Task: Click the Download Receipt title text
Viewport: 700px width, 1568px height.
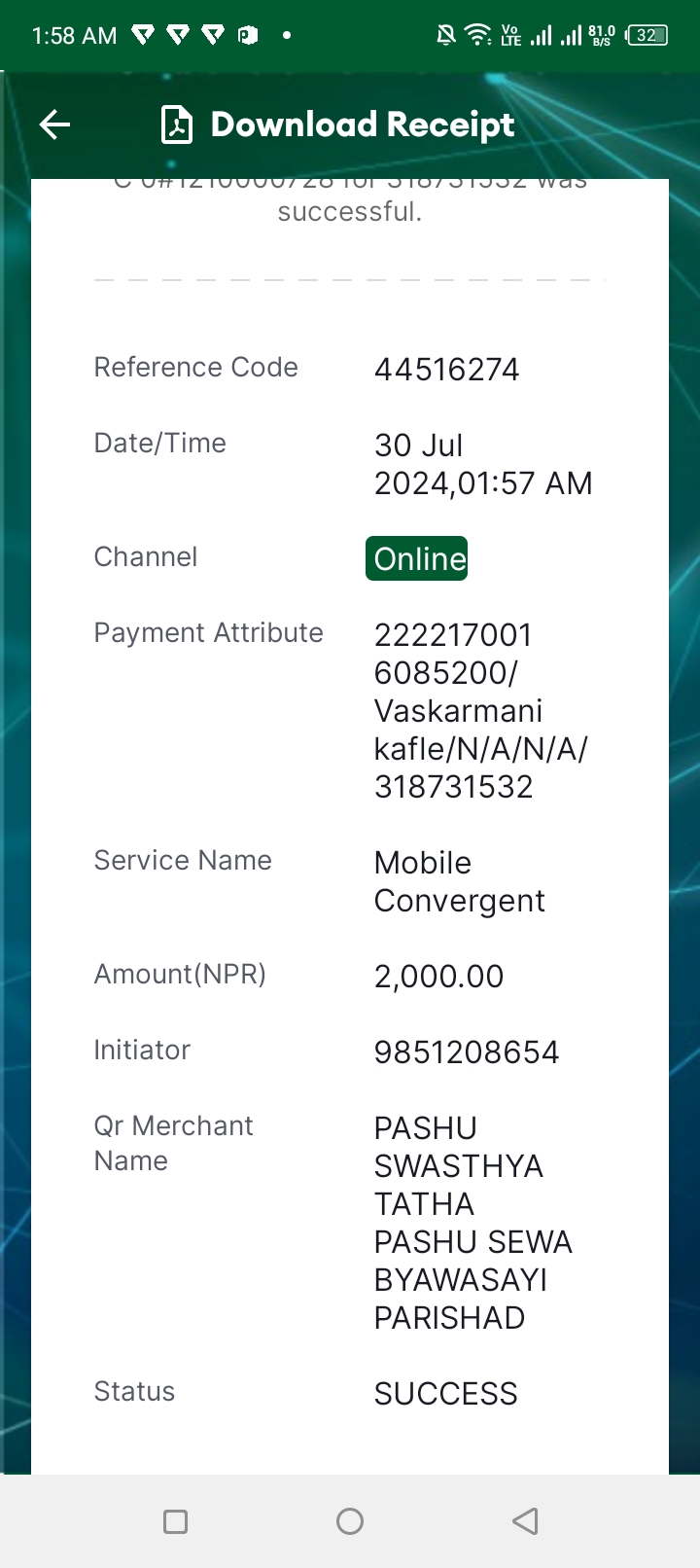Action: [363, 125]
